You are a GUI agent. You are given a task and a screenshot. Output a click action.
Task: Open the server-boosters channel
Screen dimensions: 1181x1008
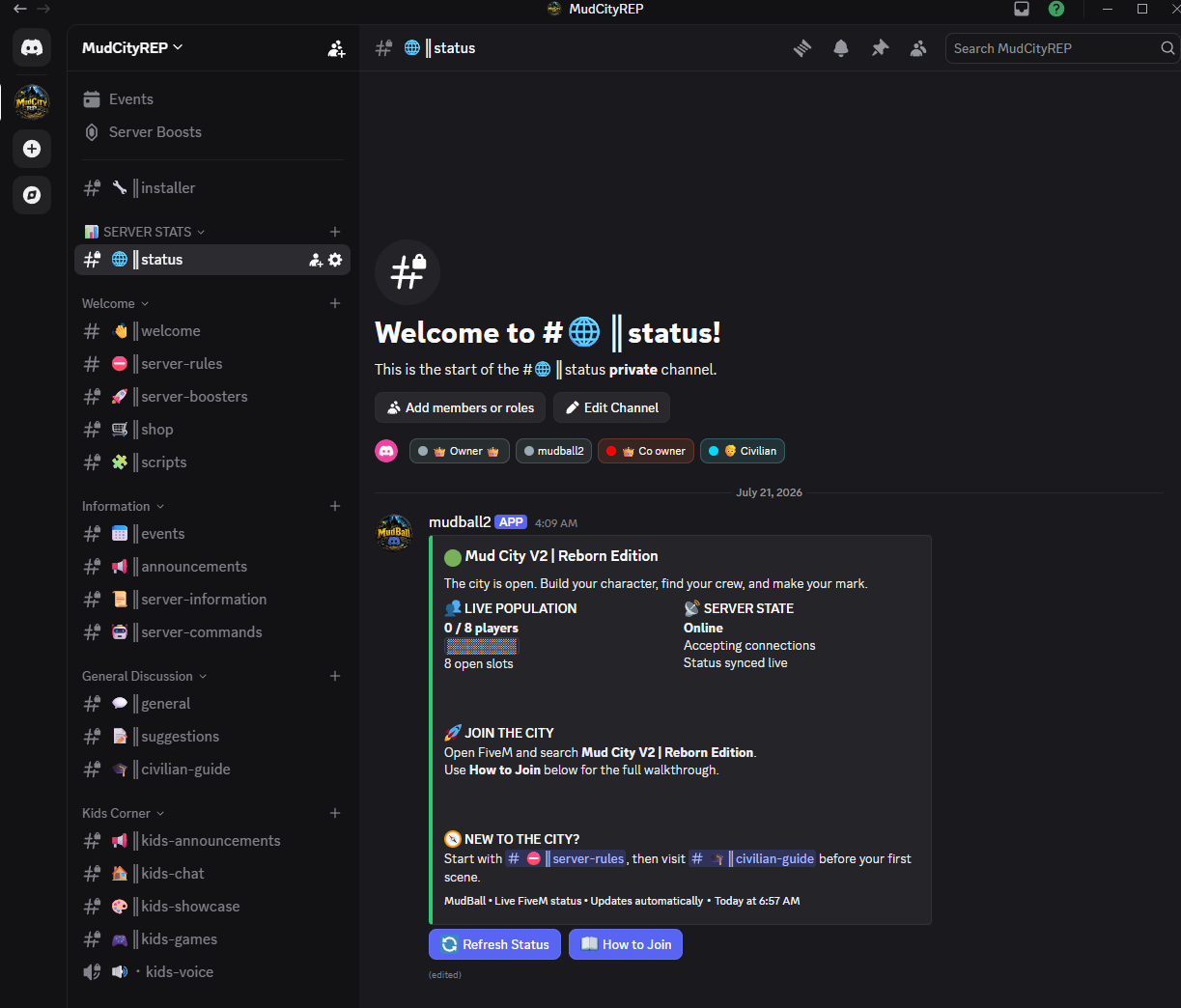pyautogui.click(x=212, y=397)
